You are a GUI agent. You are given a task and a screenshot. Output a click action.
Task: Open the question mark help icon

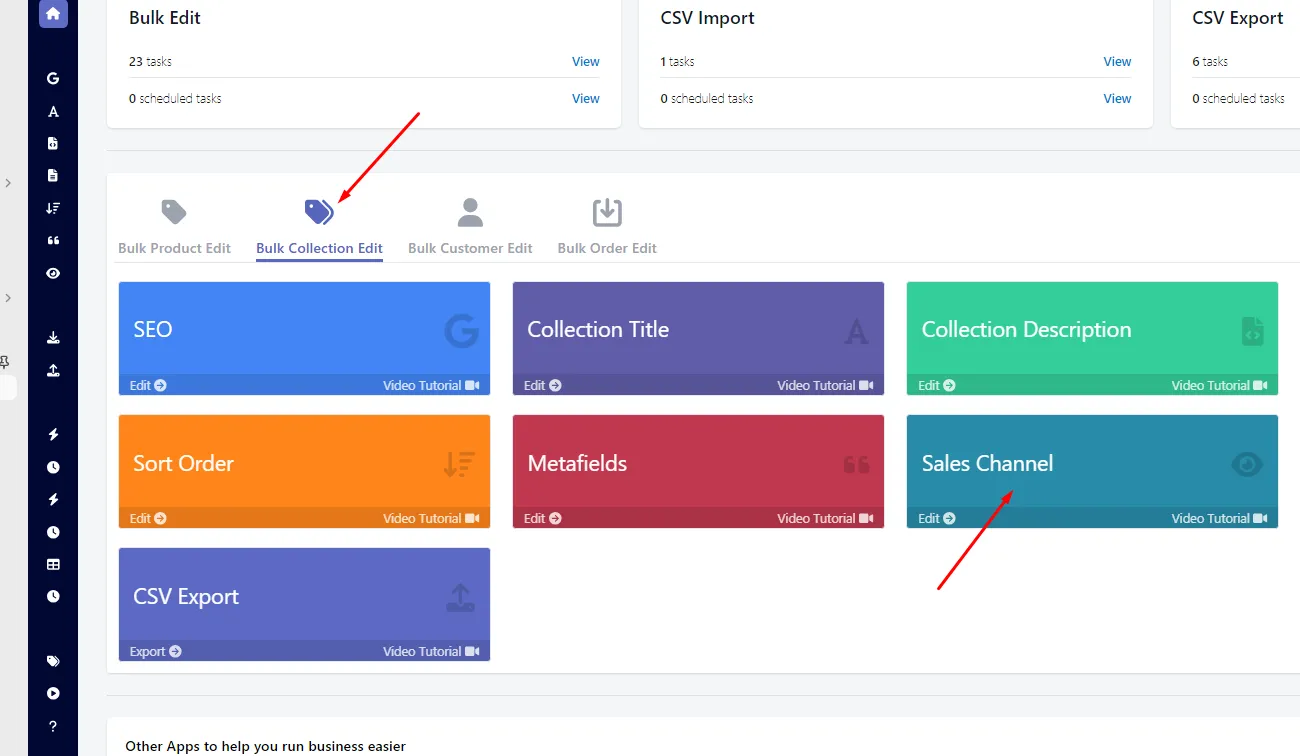click(53, 727)
